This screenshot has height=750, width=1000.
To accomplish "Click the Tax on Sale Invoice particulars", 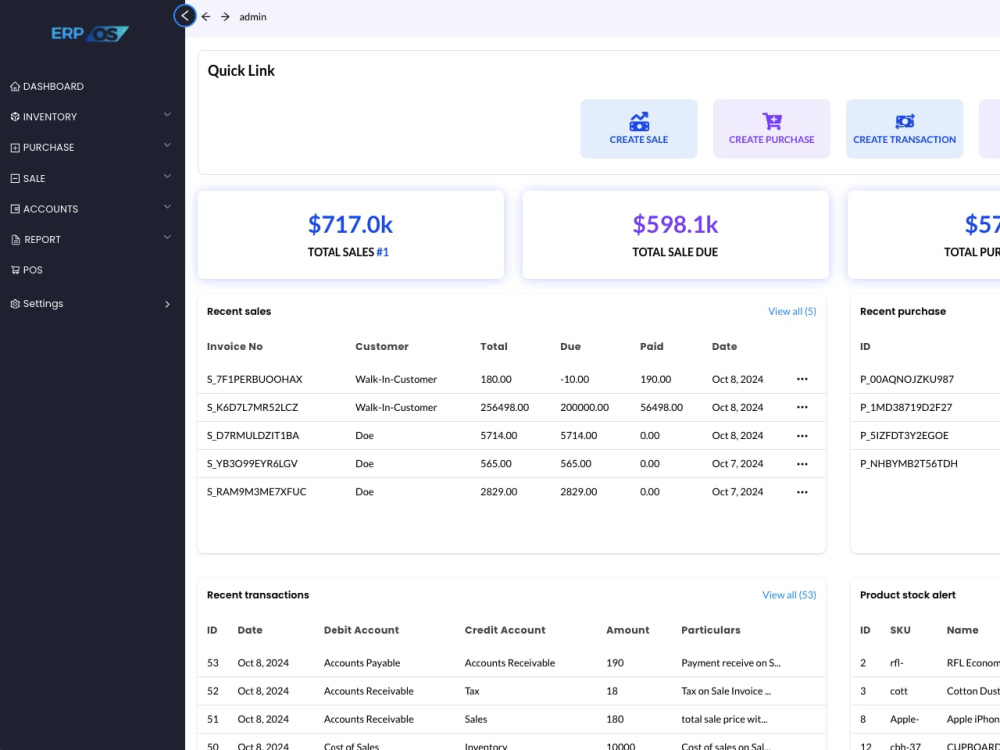I will (726, 691).
